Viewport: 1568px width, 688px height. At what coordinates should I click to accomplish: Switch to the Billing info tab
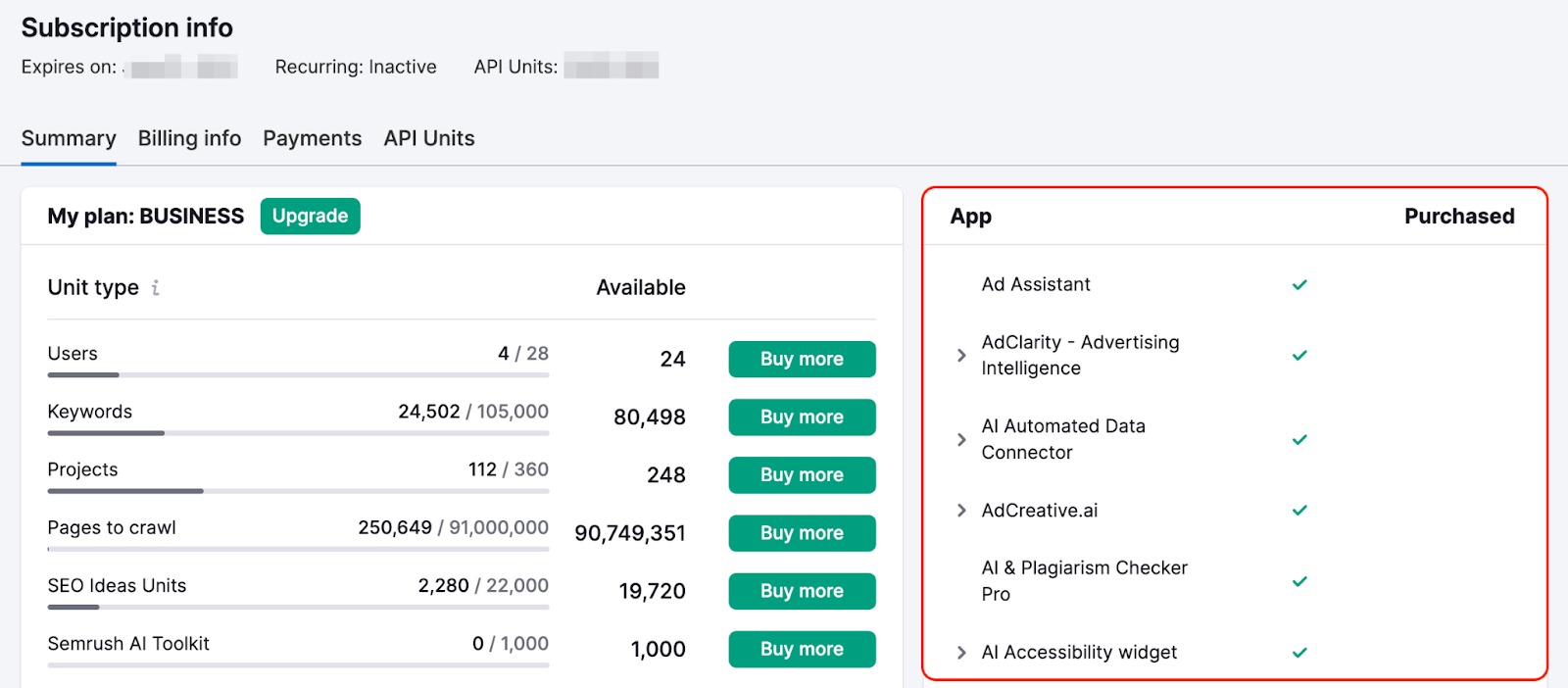point(189,138)
